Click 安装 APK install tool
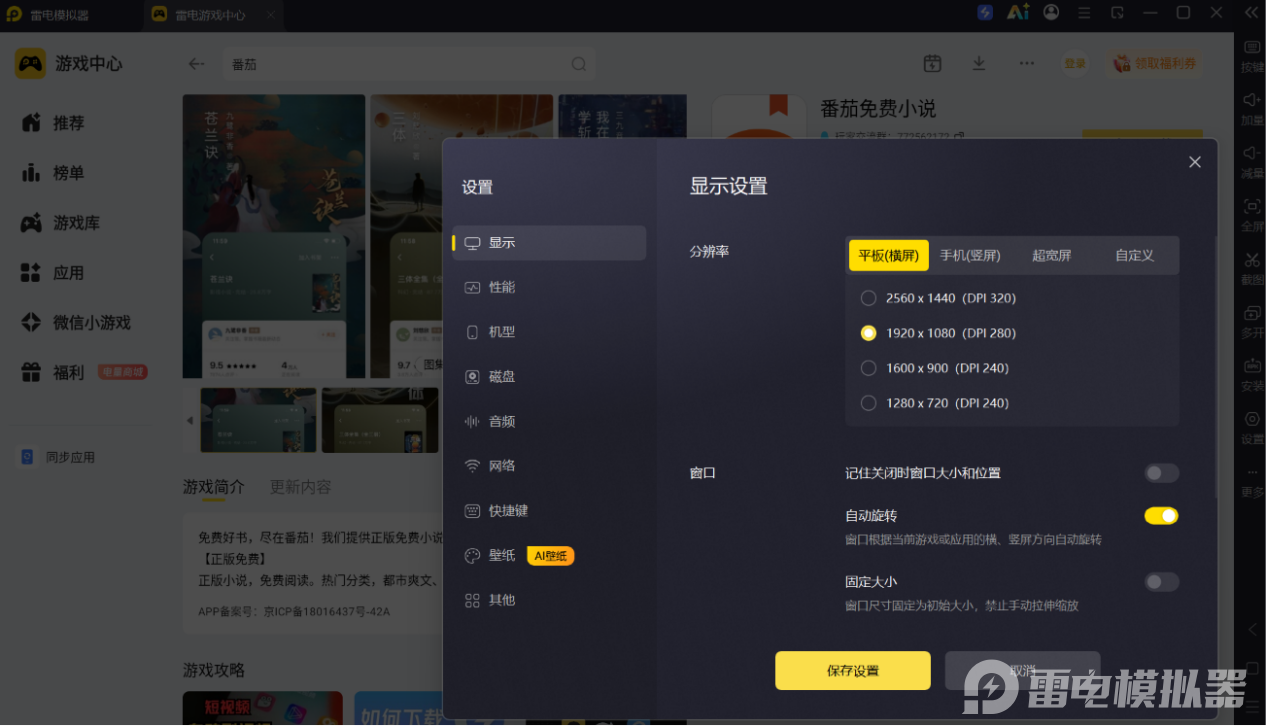Image resolution: width=1266 pixels, height=726 pixels. click(x=1252, y=373)
